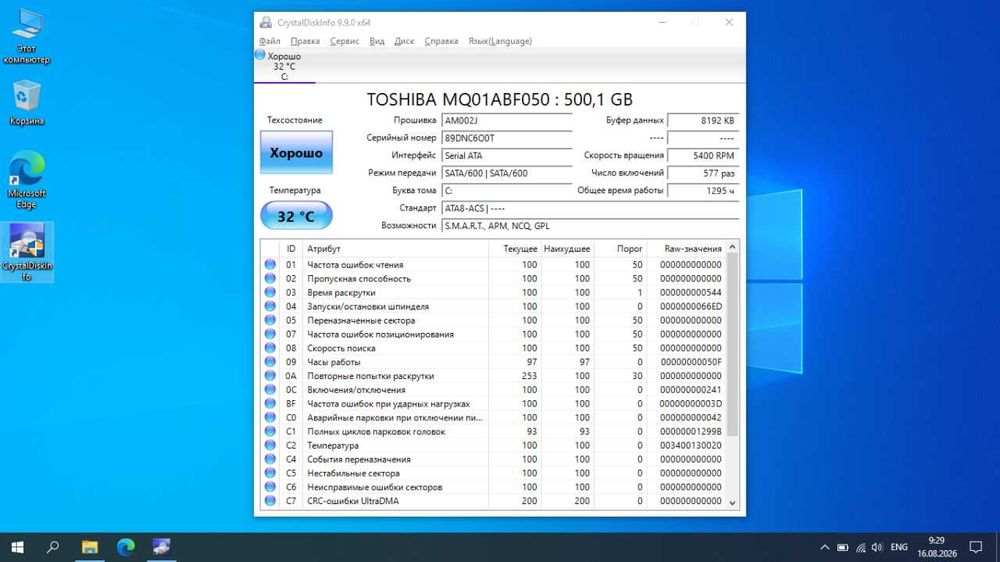Image resolution: width=1000 pixels, height=562 pixels.
Task: Click the Атрибут column header
Action: [395, 249]
